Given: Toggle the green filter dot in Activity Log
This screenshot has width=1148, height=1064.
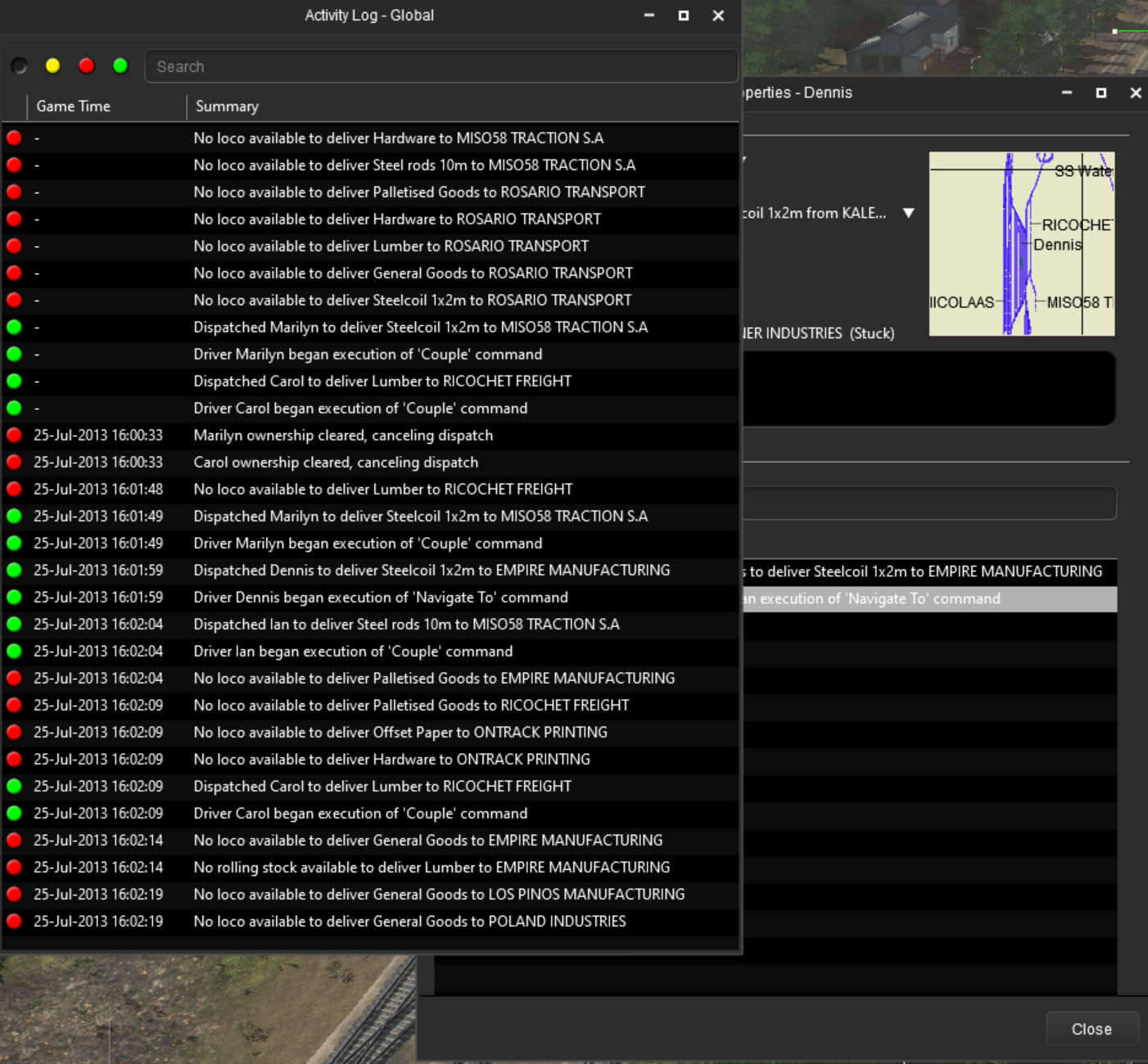Looking at the screenshot, I should tap(120, 66).
